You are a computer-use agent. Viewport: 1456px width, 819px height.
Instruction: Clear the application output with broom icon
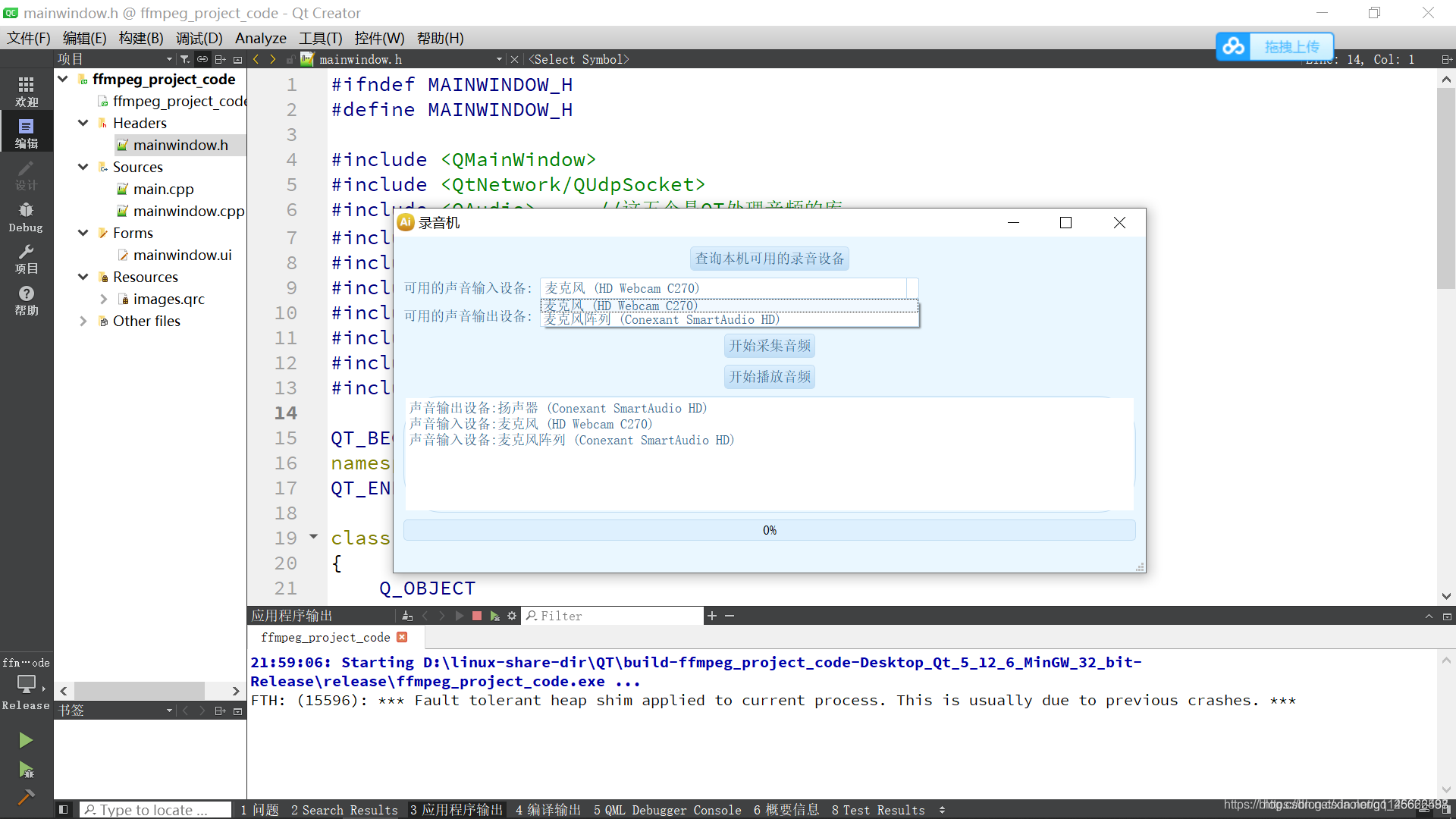407,616
